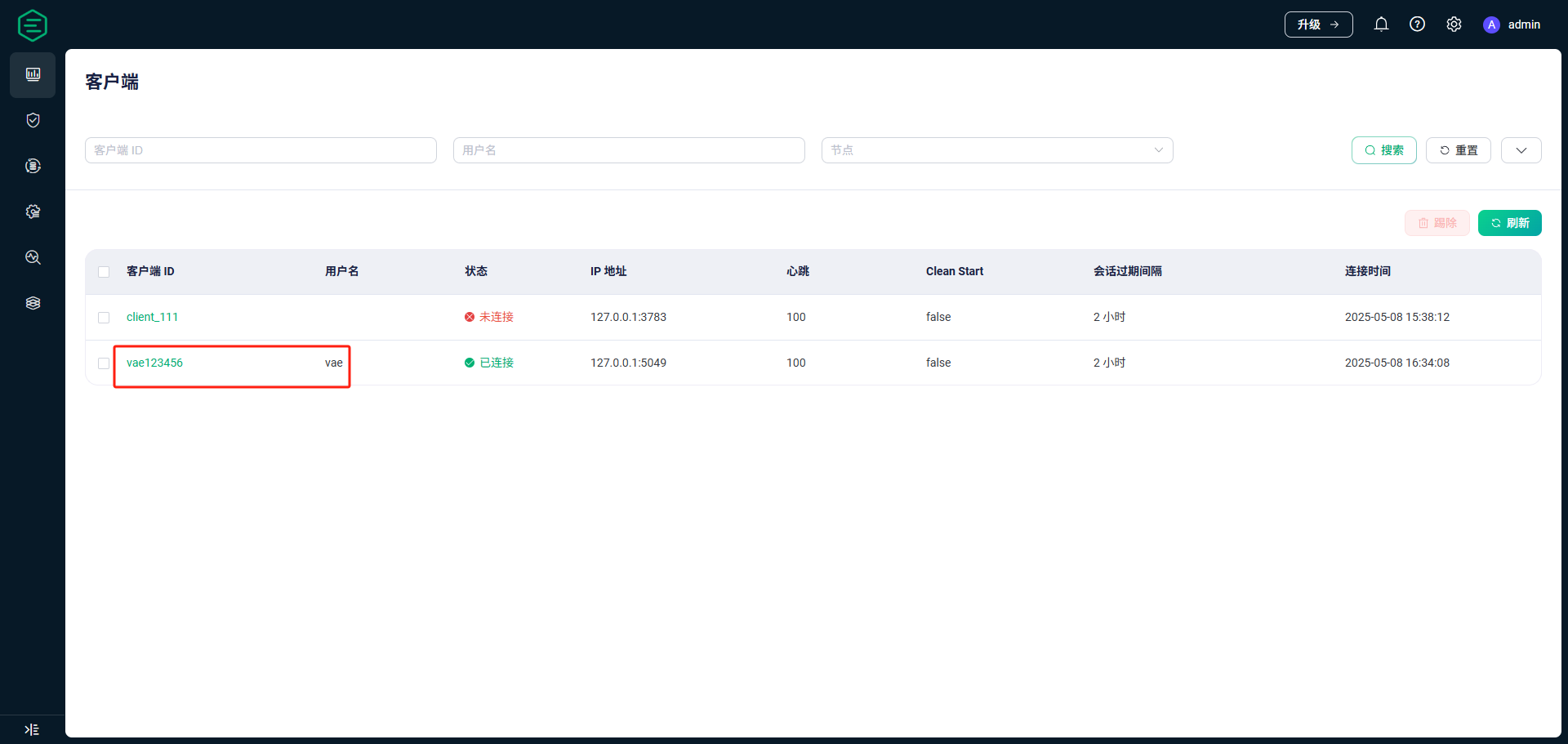Click the Clean Start column header
The width and height of the screenshot is (1568, 744).
[954, 271]
